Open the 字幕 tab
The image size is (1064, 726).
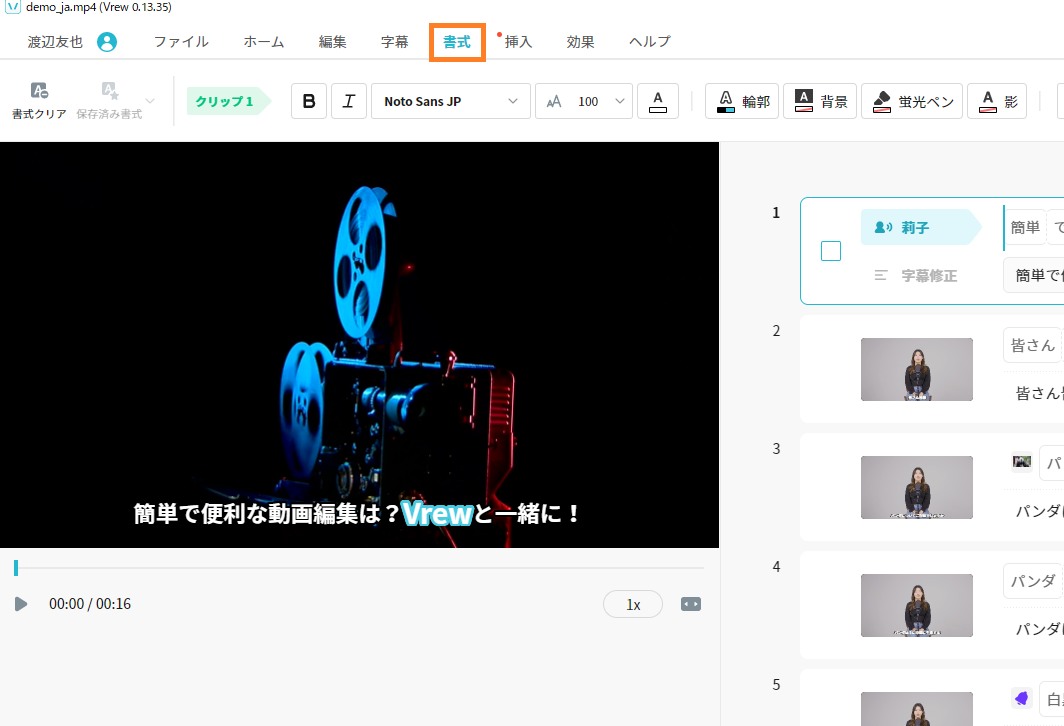pos(394,42)
